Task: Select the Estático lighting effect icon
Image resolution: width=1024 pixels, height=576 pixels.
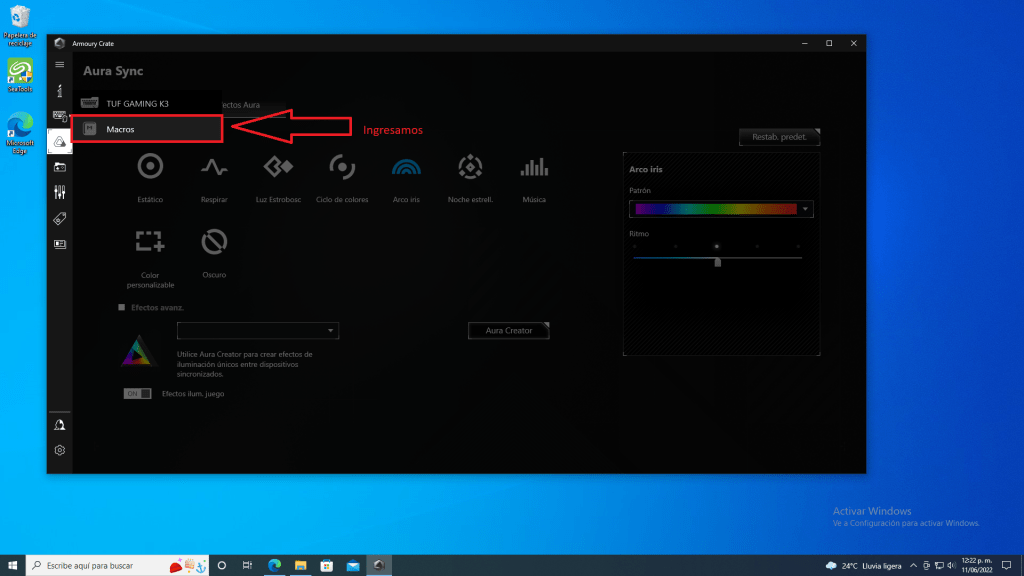Action: point(150,167)
